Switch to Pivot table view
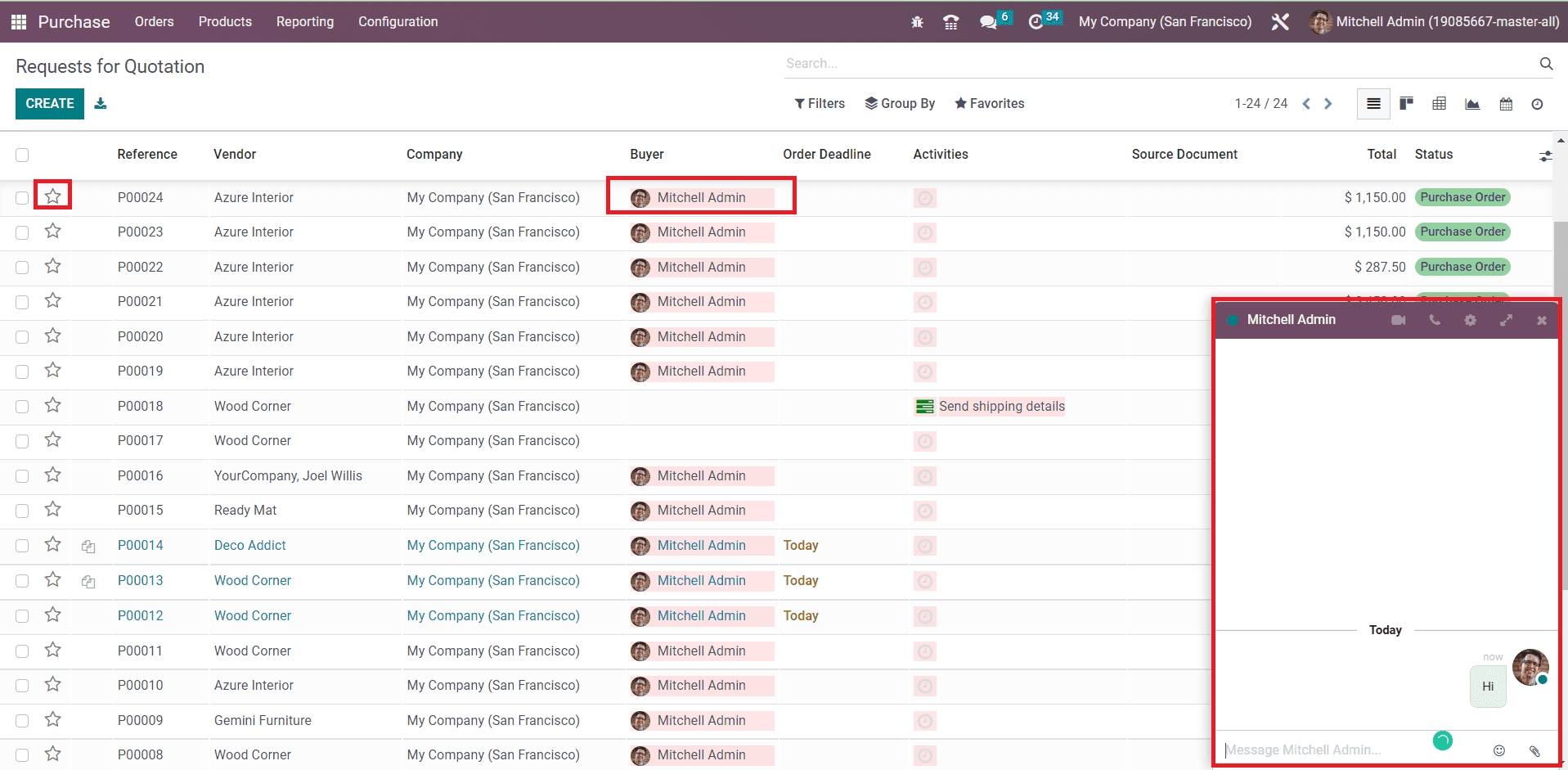 [1439, 104]
